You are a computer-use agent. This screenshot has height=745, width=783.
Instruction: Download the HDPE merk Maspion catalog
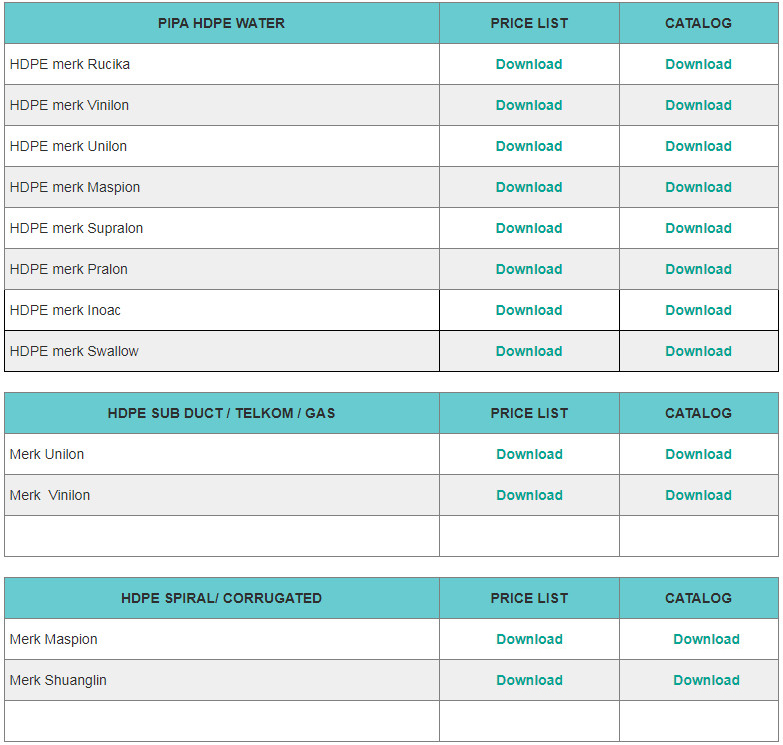coord(698,187)
